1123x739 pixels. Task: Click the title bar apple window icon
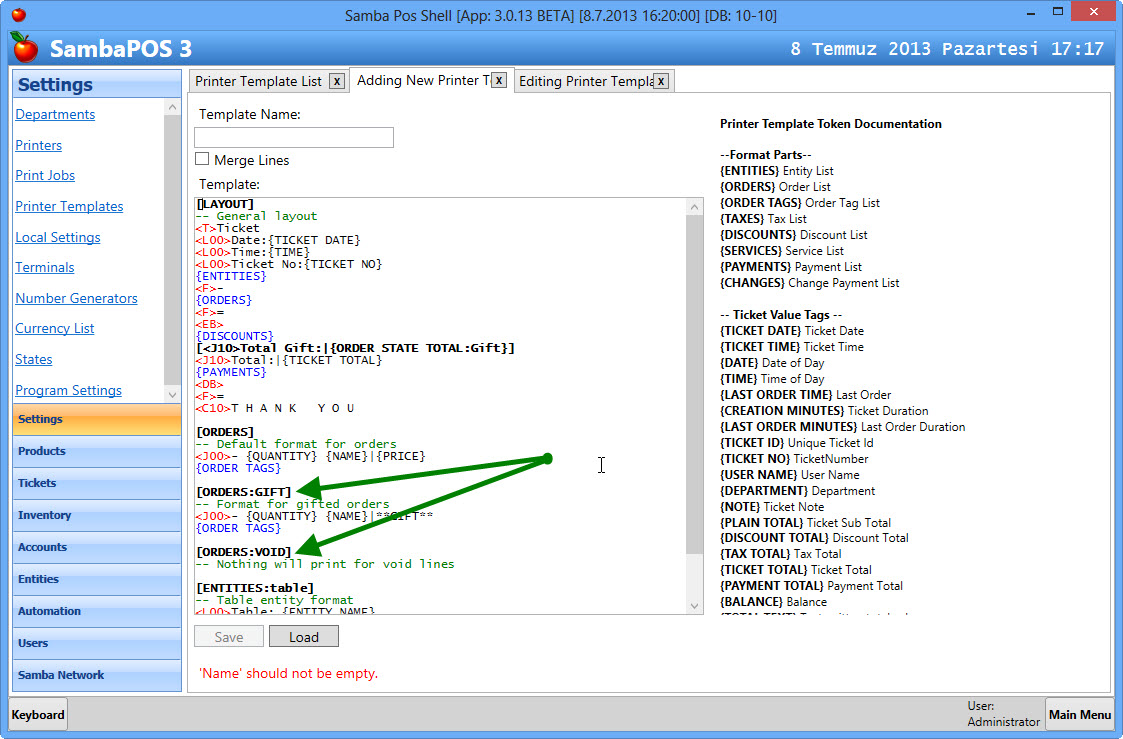(x=18, y=15)
